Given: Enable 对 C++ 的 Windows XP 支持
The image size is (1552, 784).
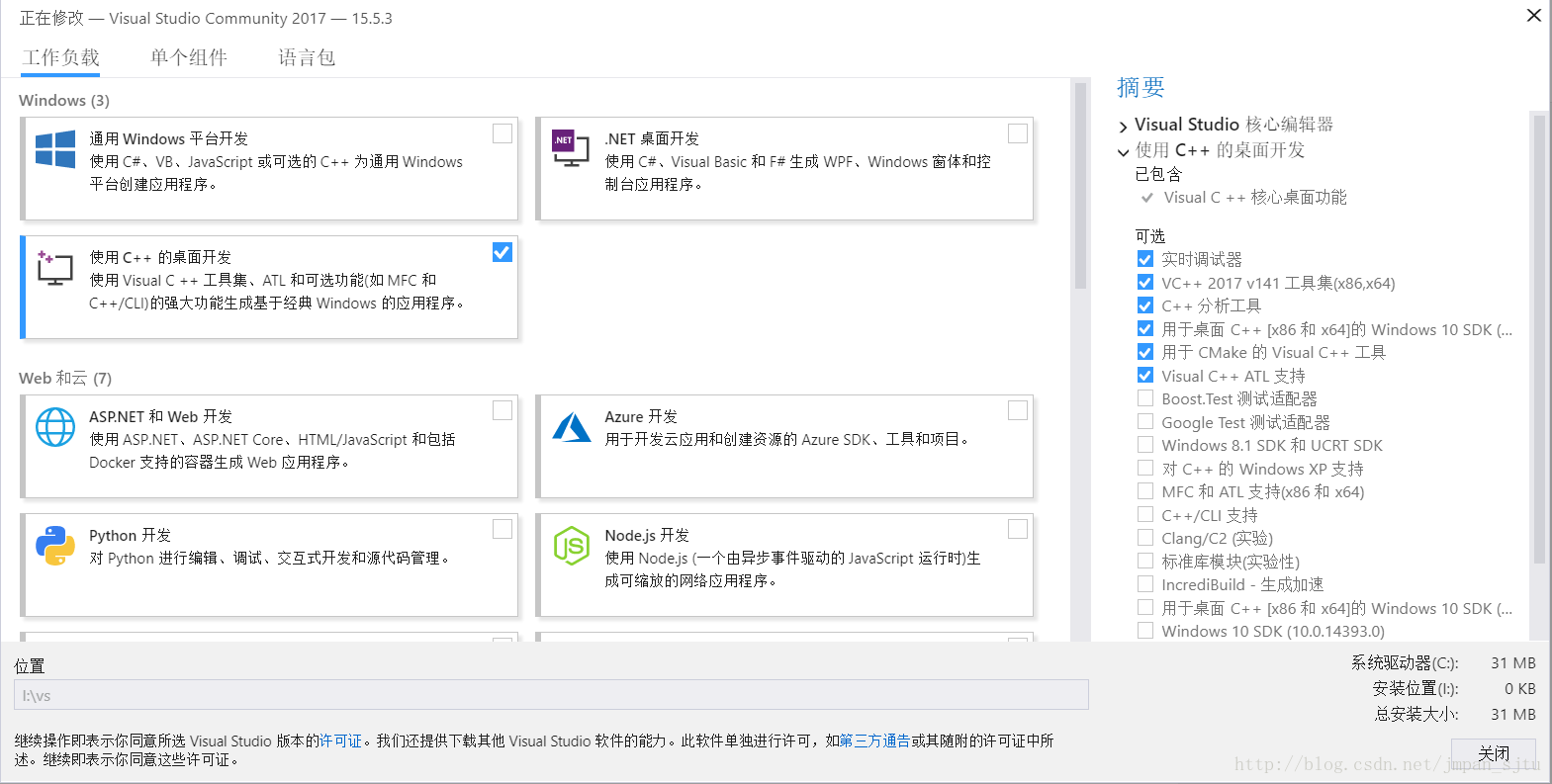Looking at the screenshot, I should 1145,469.
